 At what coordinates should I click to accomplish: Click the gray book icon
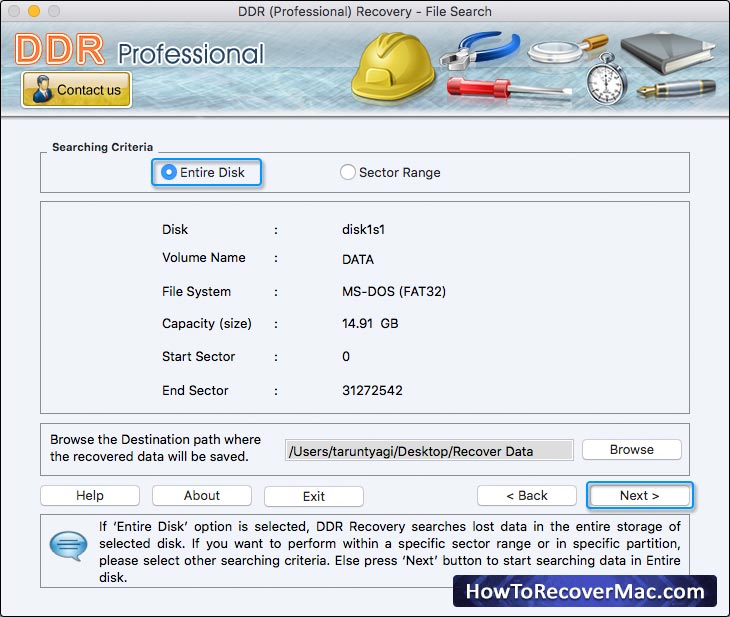pos(668,52)
